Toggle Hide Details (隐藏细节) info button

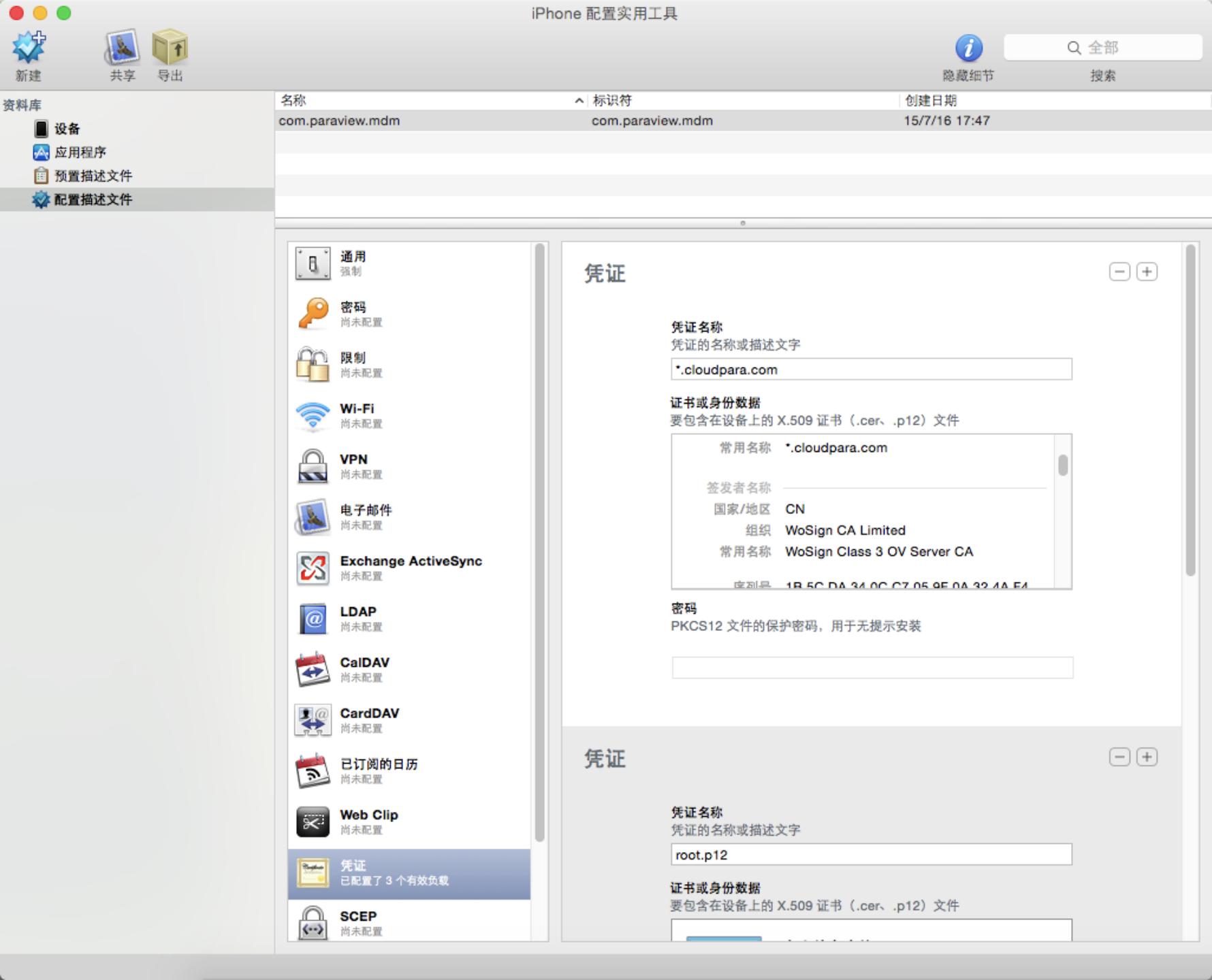968,48
